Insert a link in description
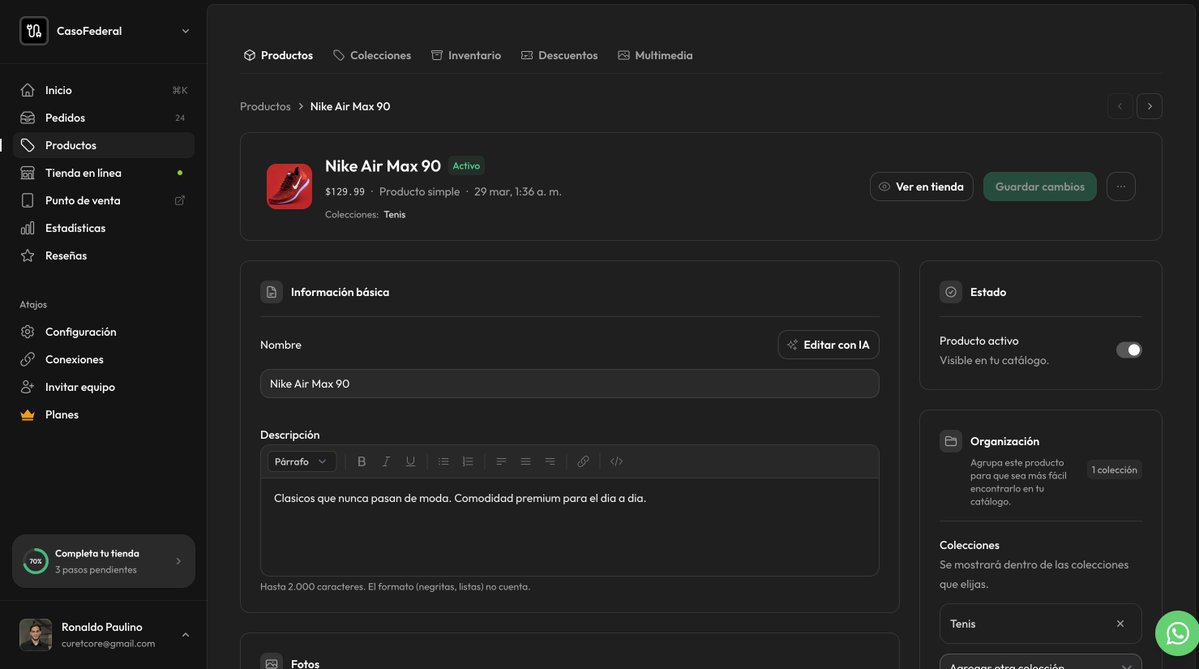The width and height of the screenshot is (1199, 669). [583, 462]
